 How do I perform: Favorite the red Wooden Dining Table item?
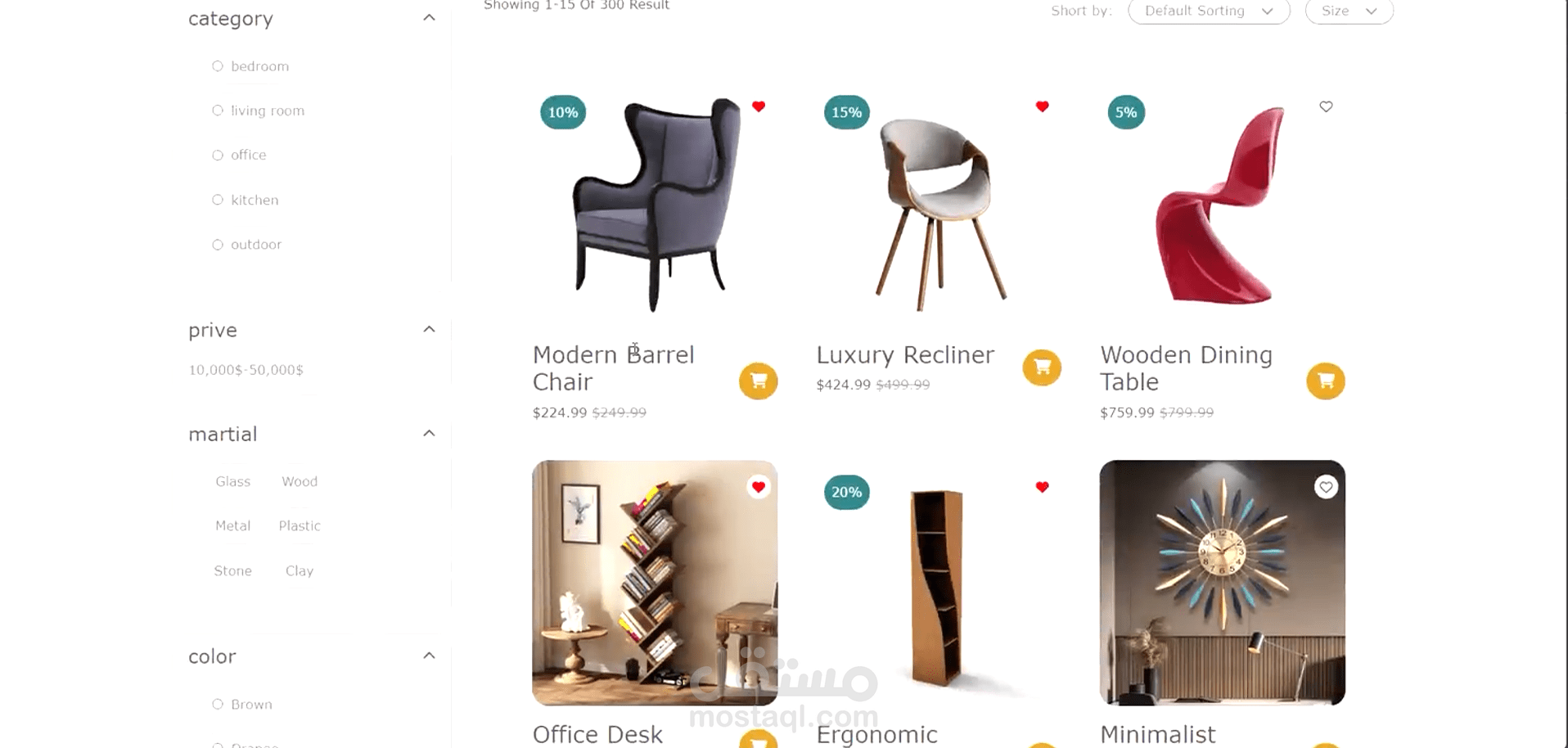(x=1326, y=106)
